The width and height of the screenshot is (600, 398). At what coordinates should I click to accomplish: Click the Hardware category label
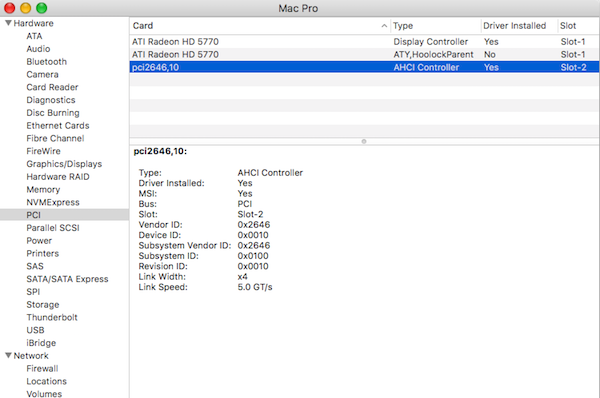tap(34, 23)
